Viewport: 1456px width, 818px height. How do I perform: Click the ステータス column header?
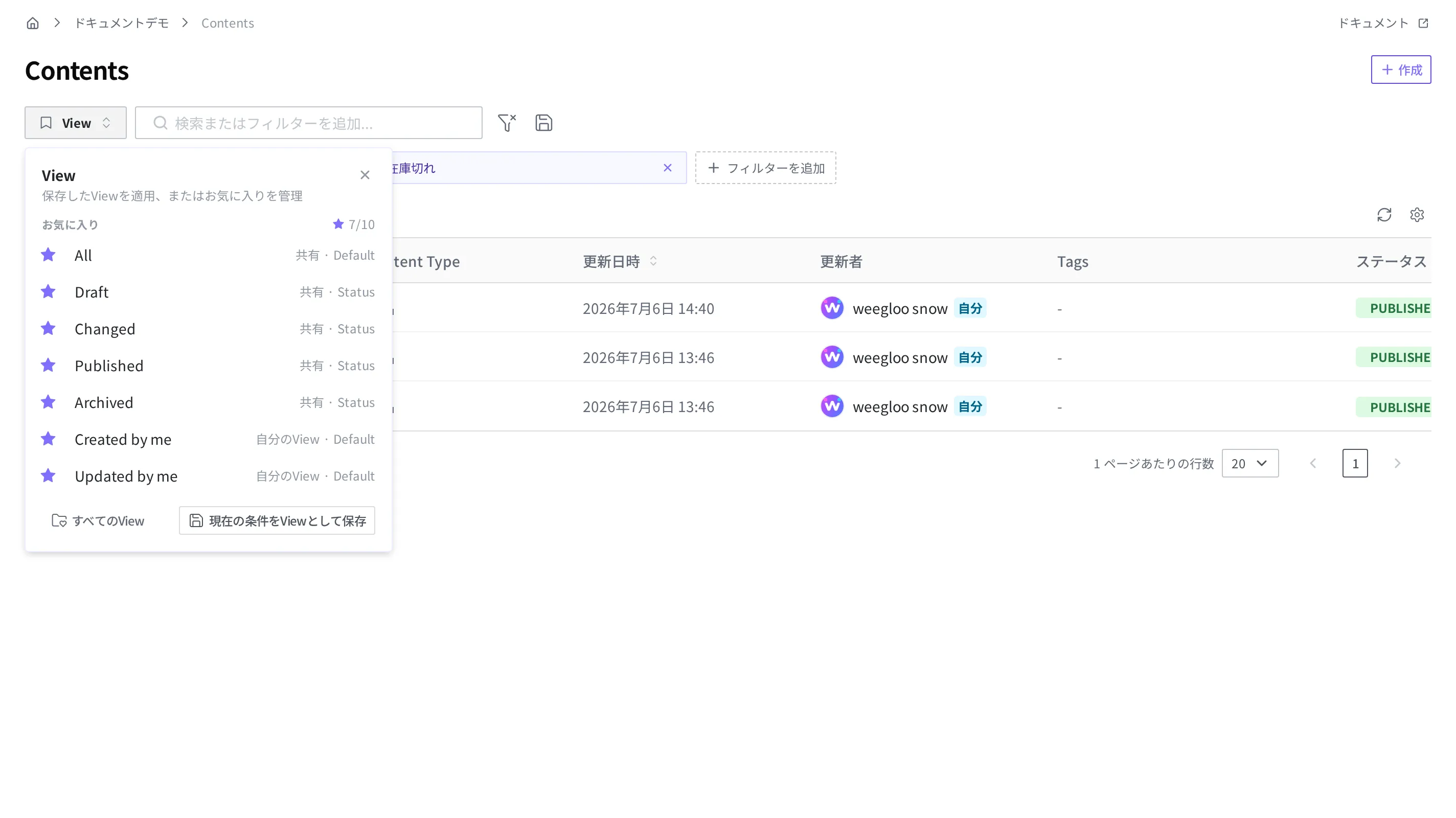(1392, 261)
